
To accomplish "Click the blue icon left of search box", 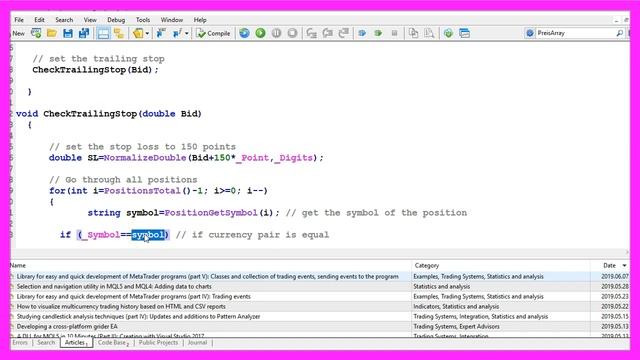I will point(530,33).
